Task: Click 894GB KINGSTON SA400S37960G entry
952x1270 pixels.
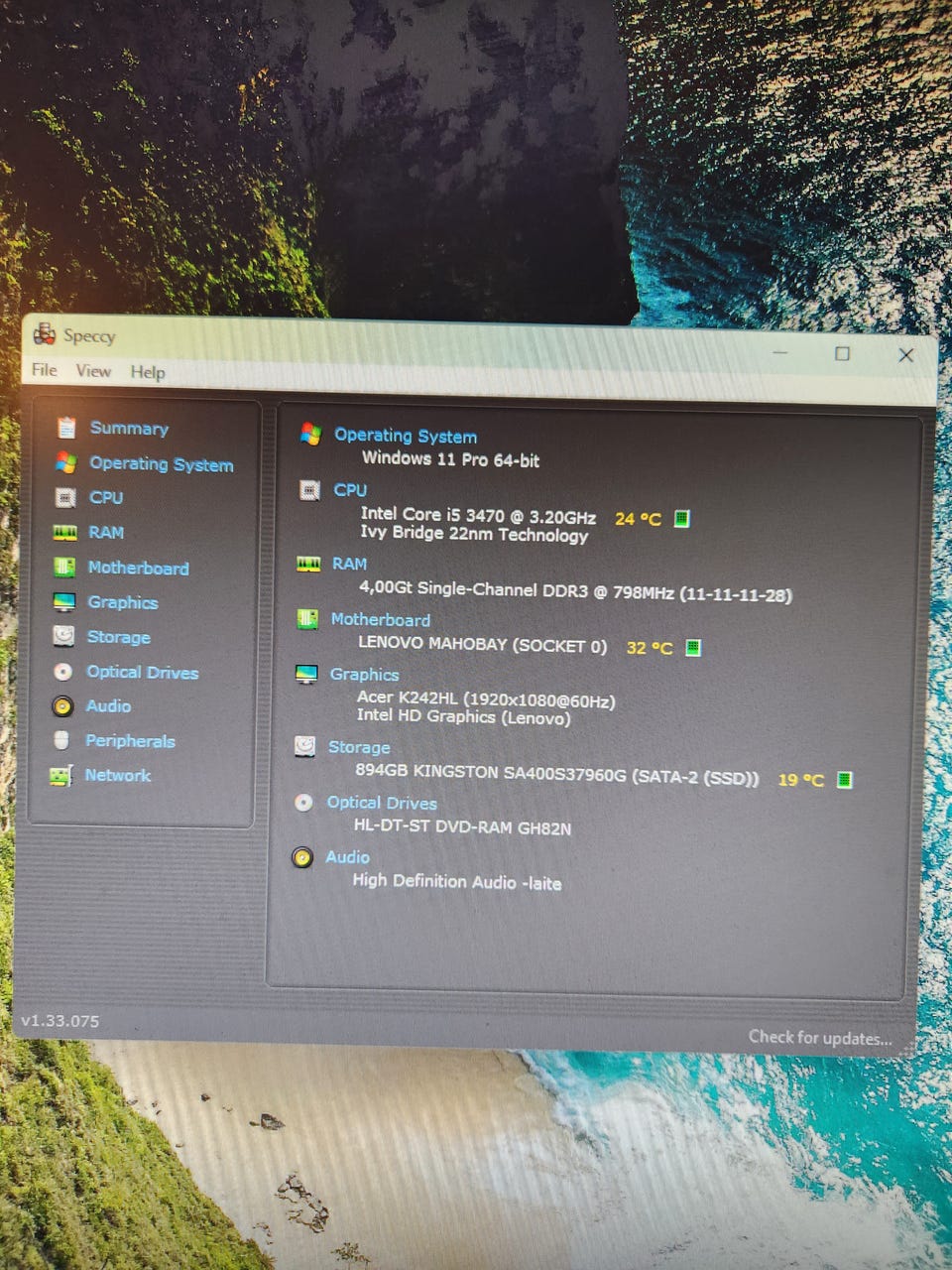Action: [x=556, y=774]
